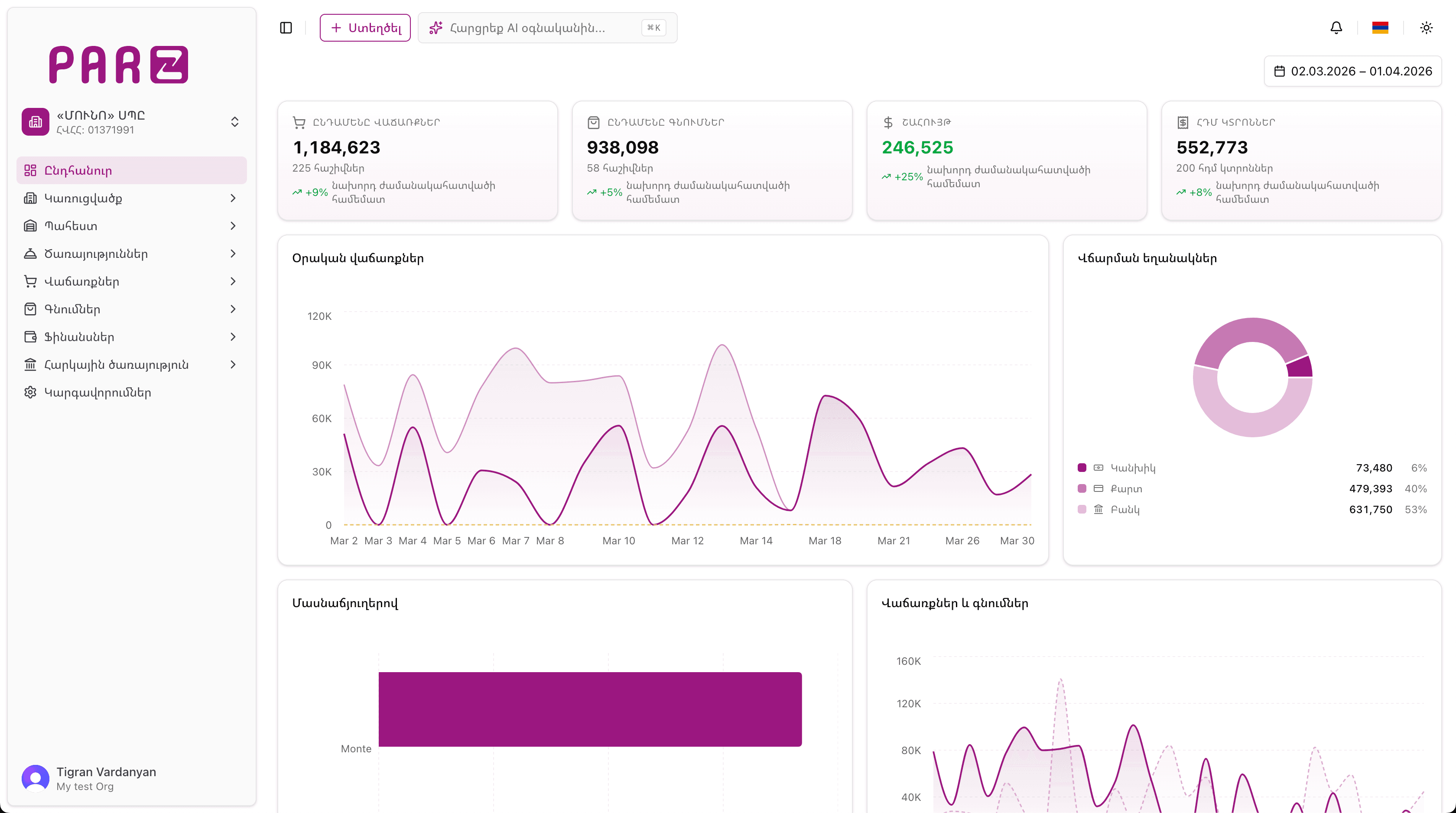Click the Tigran Vardanyan user avatar

click(36, 778)
